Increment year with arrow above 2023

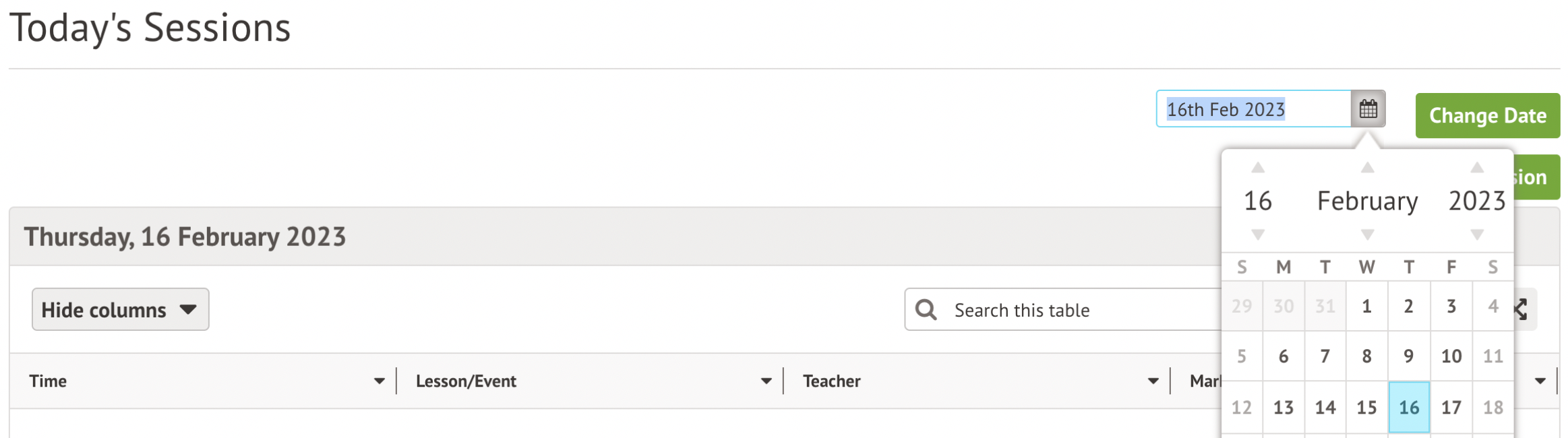(x=1476, y=168)
